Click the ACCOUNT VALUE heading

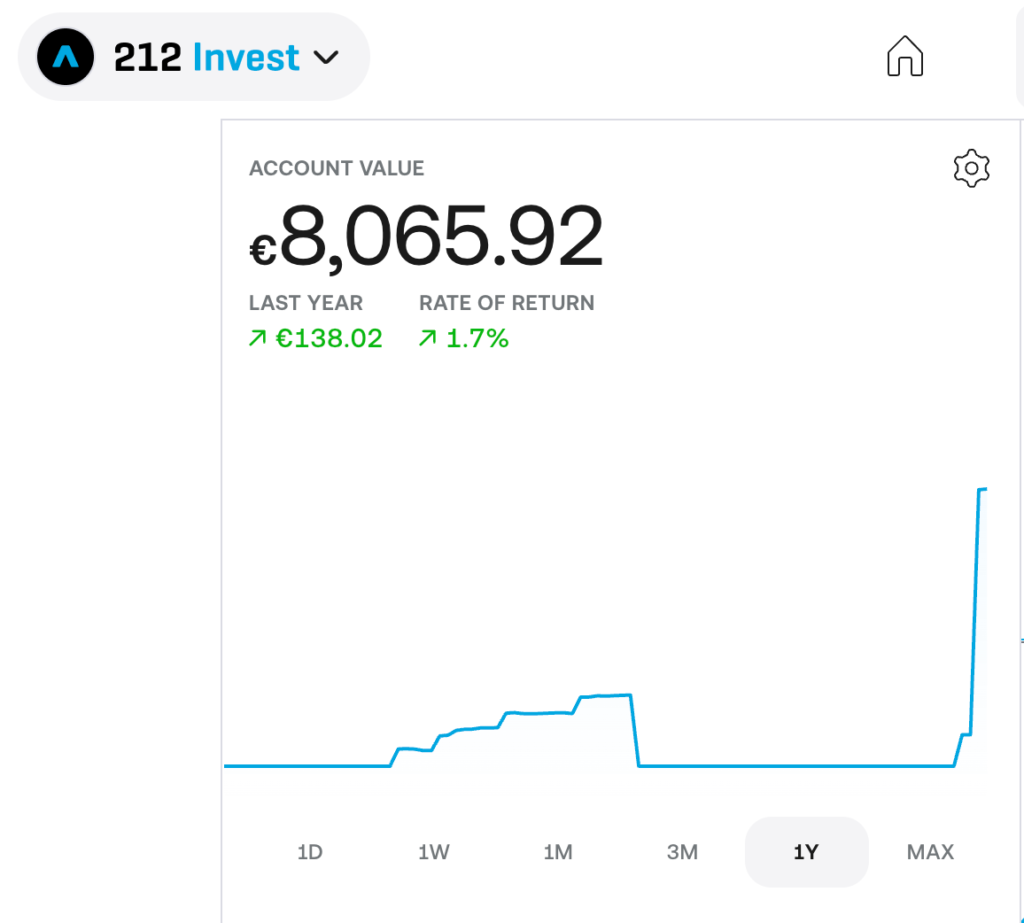pos(336,168)
